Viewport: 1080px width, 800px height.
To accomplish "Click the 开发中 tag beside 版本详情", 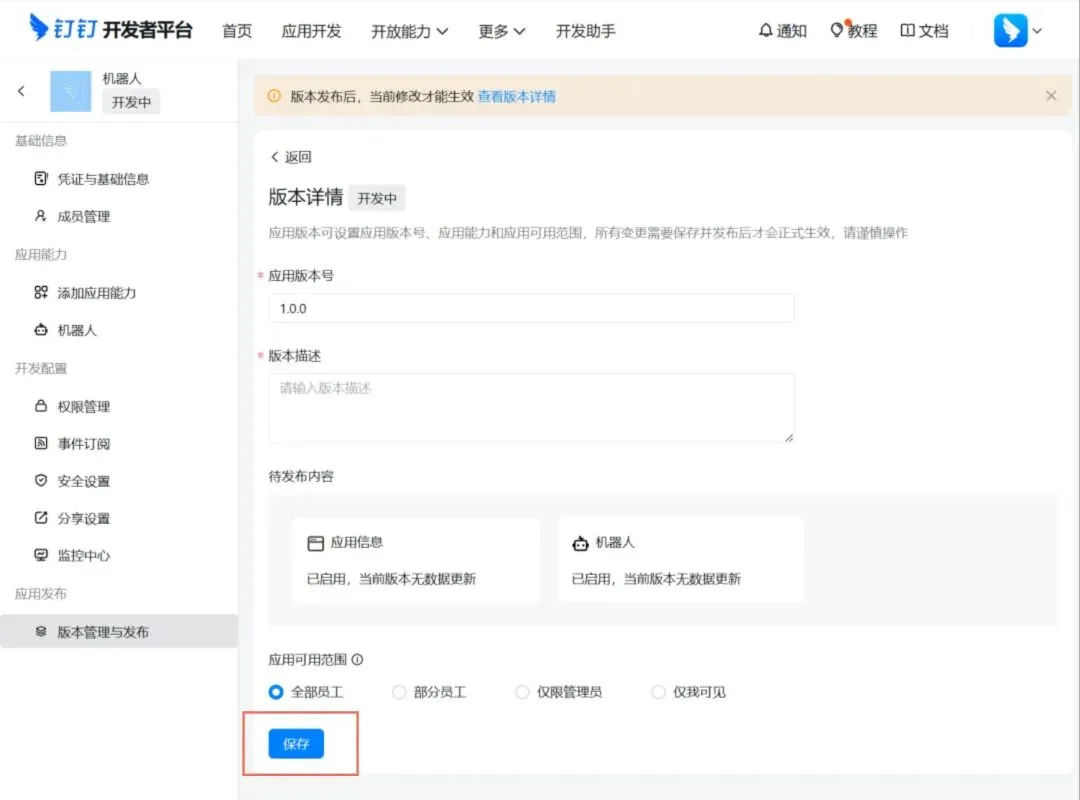I will click(x=377, y=198).
